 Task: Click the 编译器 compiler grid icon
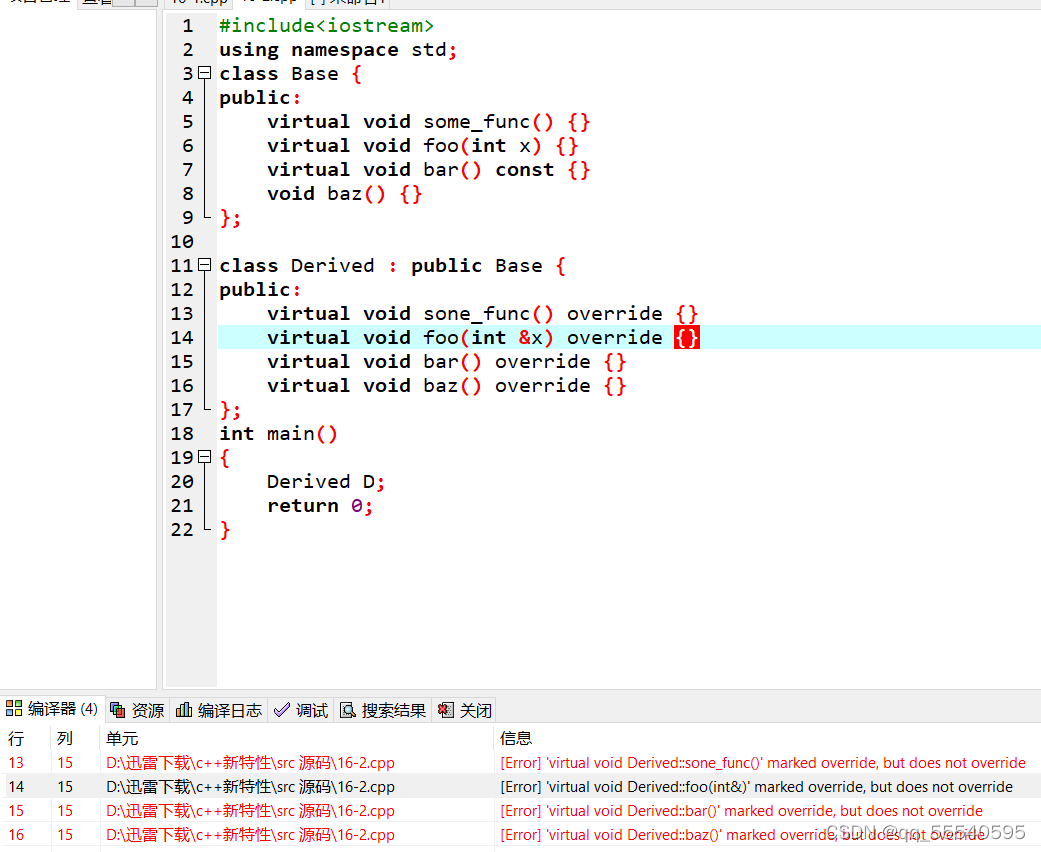pos(15,709)
